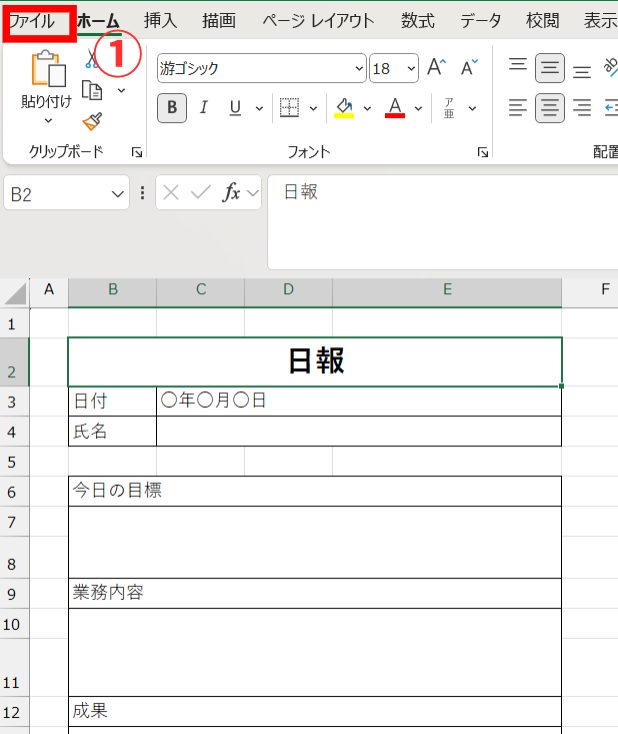Open the ファイル tab
The height and width of the screenshot is (734, 618).
tap(32, 22)
